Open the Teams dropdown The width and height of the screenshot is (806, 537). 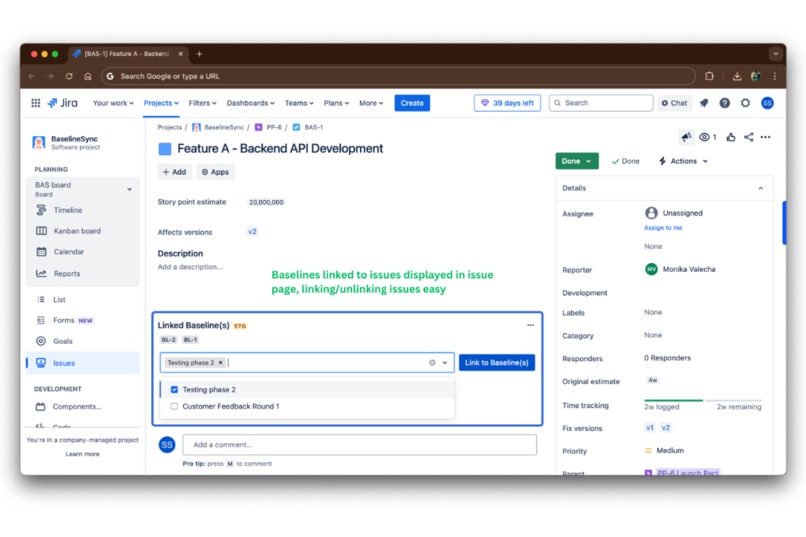point(299,103)
